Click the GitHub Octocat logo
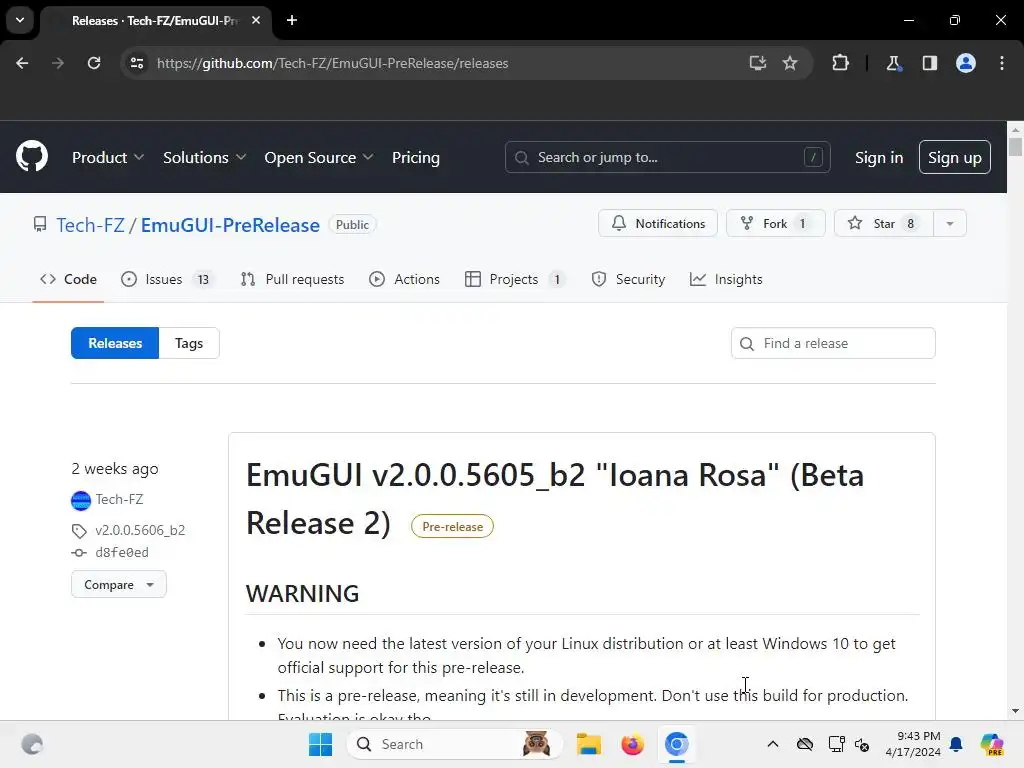The height and width of the screenshot is (768, 1024). 32,157
